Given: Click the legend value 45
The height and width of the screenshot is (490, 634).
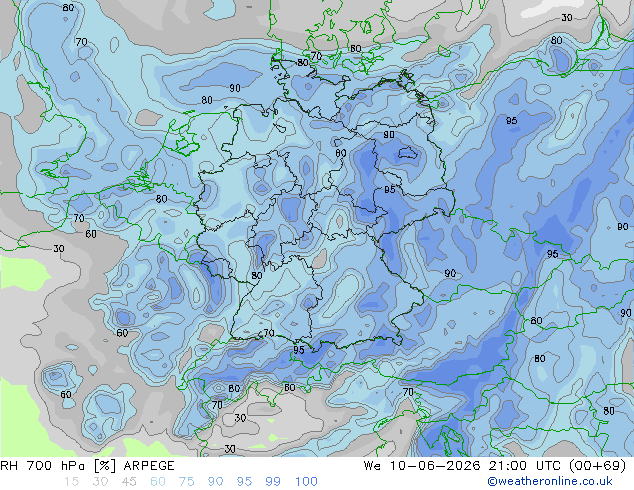Looking at the screenshot, I should [x=129, y=482].
